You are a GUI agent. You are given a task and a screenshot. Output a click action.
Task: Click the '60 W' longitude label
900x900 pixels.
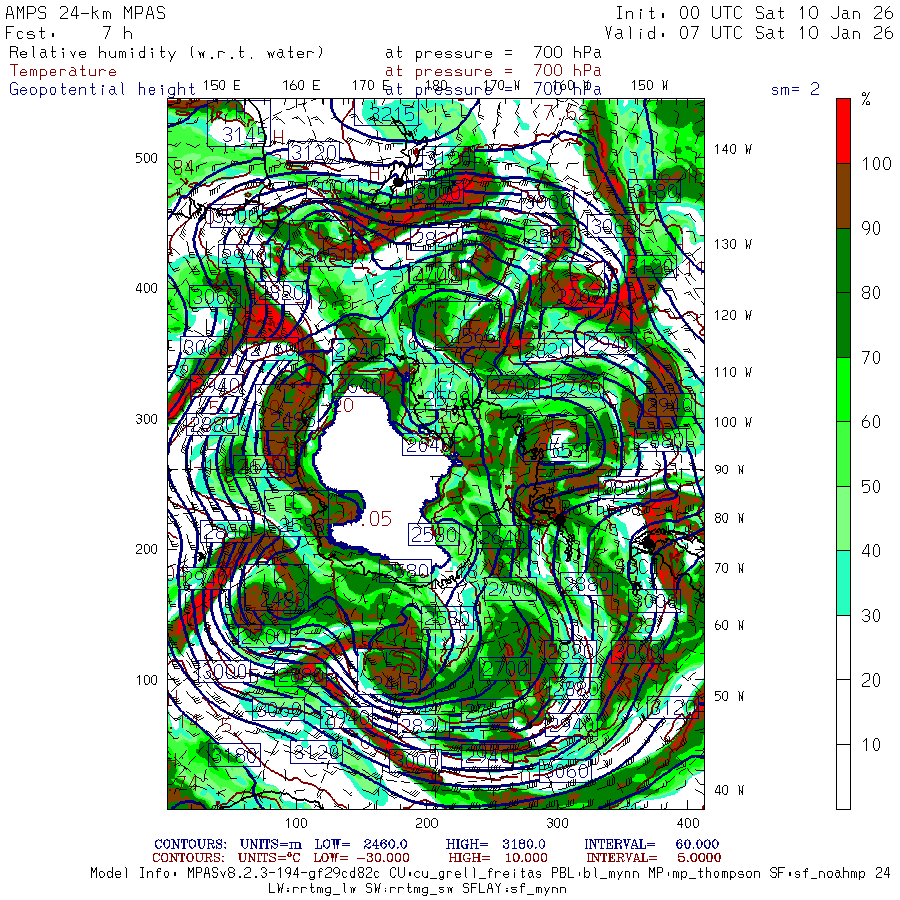tap(729, 625)
